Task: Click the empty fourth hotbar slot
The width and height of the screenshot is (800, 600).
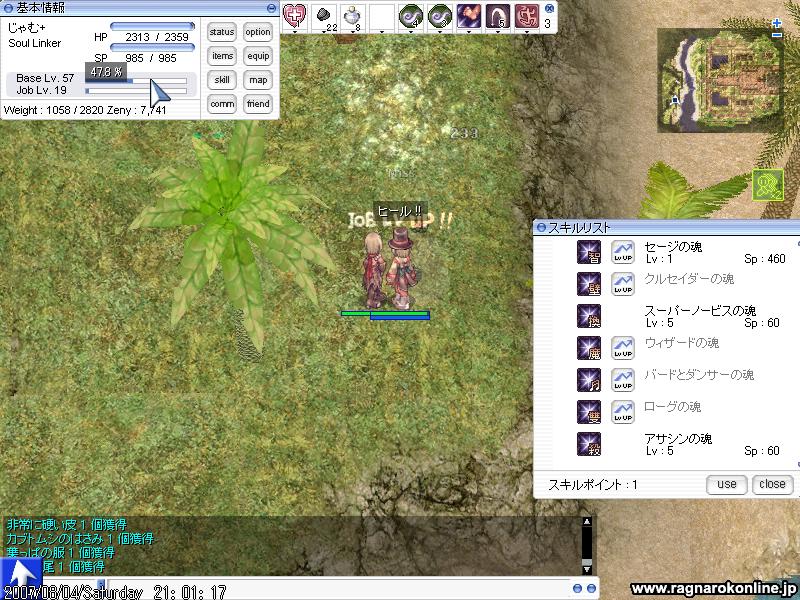Action: point(382,16)
